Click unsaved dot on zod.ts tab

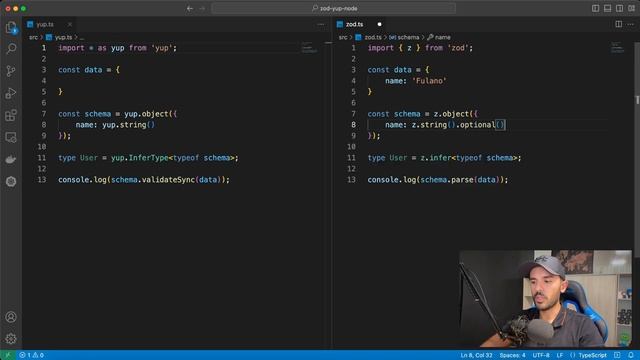pyautogui.click(x=379, y=24)
